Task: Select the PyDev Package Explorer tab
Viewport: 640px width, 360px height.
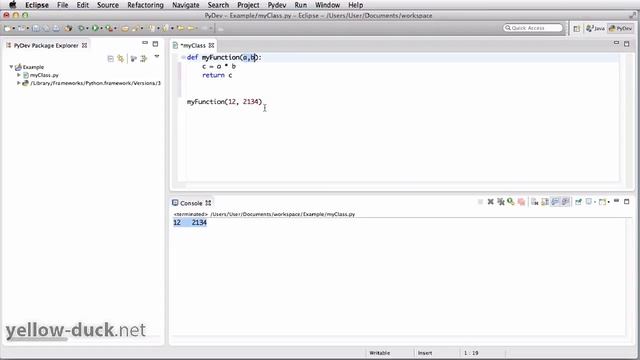Action: pos(46,45)
